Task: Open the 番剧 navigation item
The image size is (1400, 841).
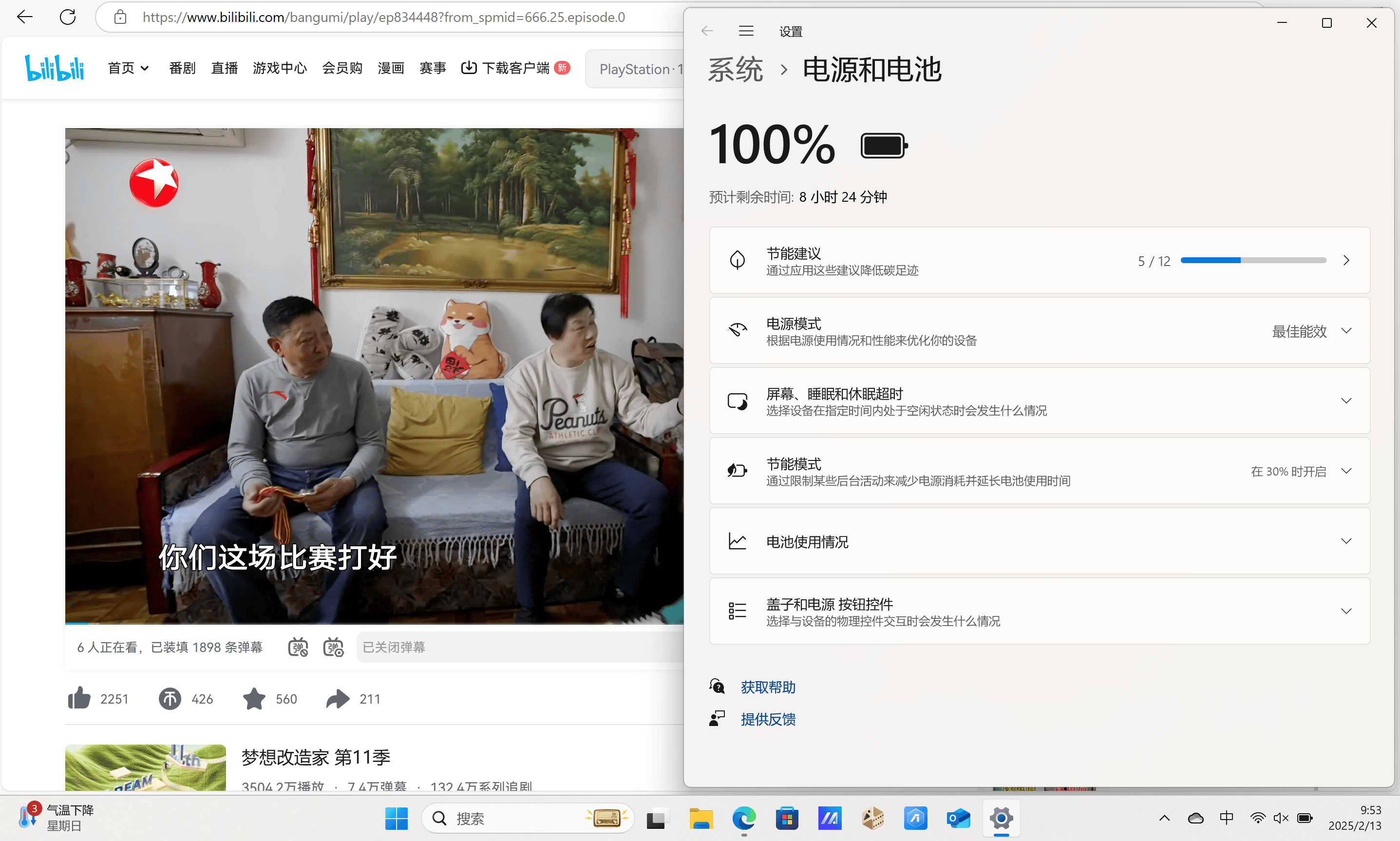Action: [182, 68]
